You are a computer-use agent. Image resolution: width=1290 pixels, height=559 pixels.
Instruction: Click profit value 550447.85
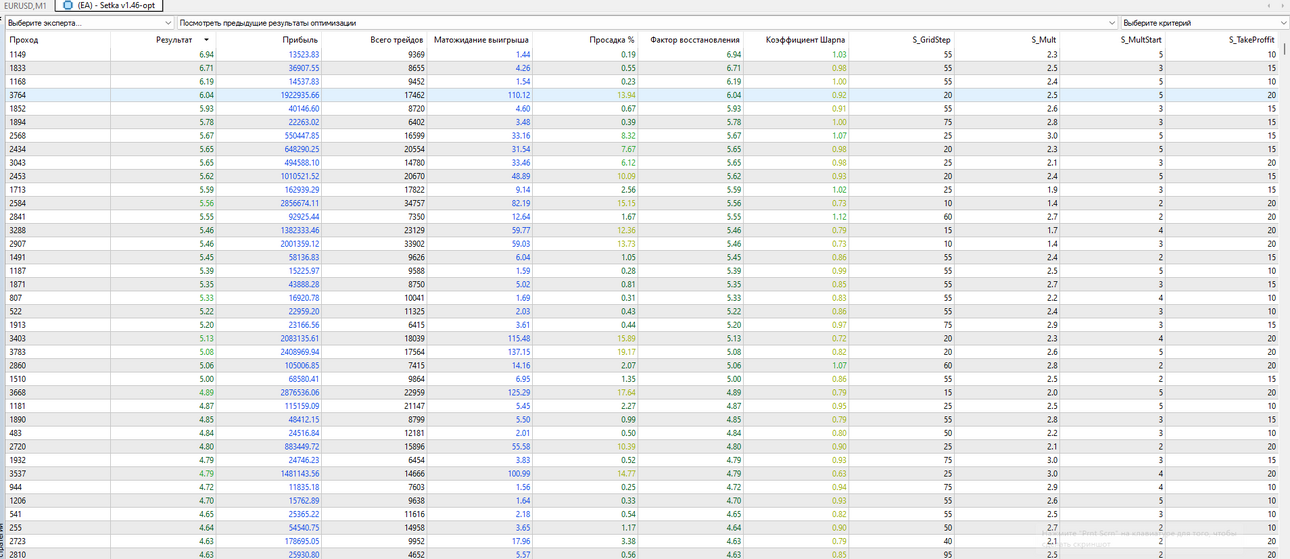click(300, 135)
